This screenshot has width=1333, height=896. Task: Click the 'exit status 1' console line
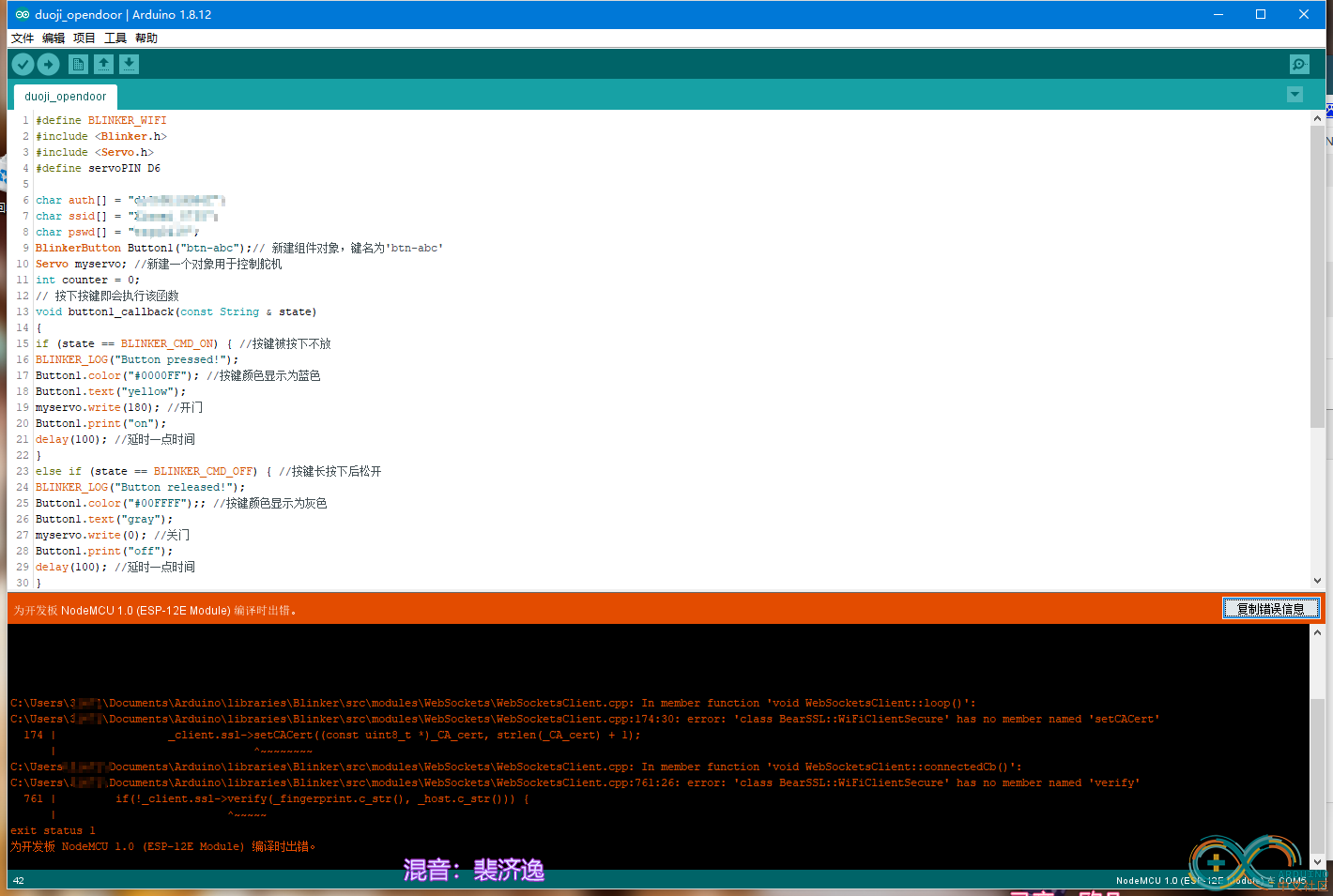[x=53, y=830]
